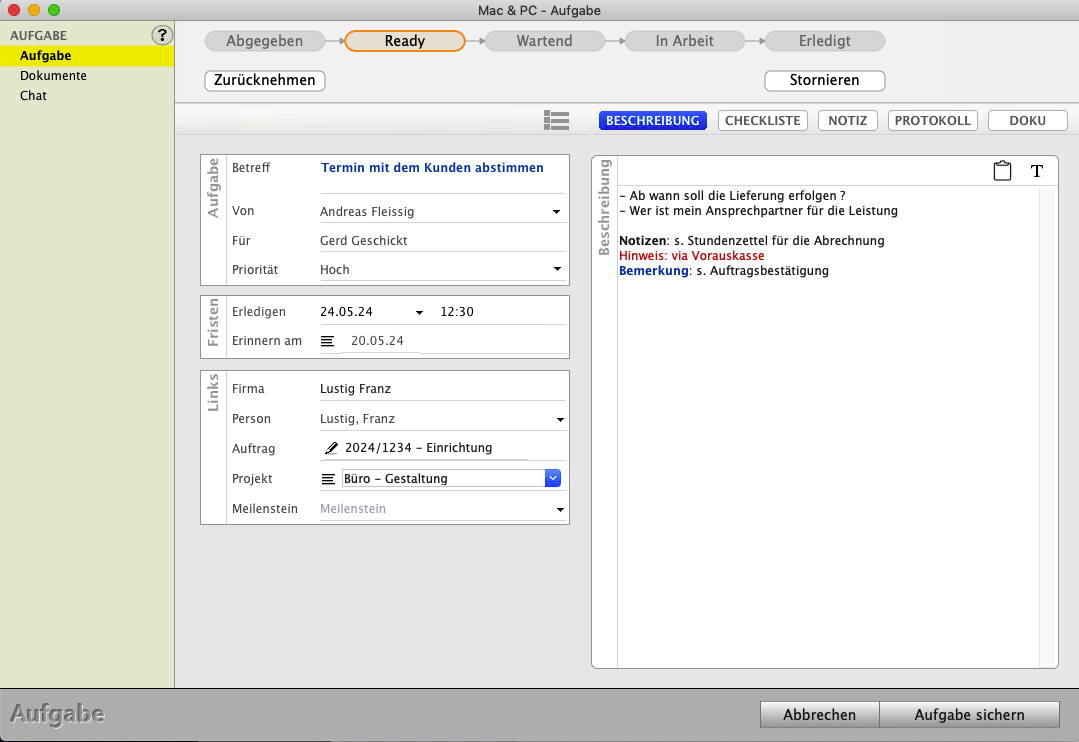Click the list icon beside Projekt
This screenshot has height=742, width=1079.
click(327, 479)
